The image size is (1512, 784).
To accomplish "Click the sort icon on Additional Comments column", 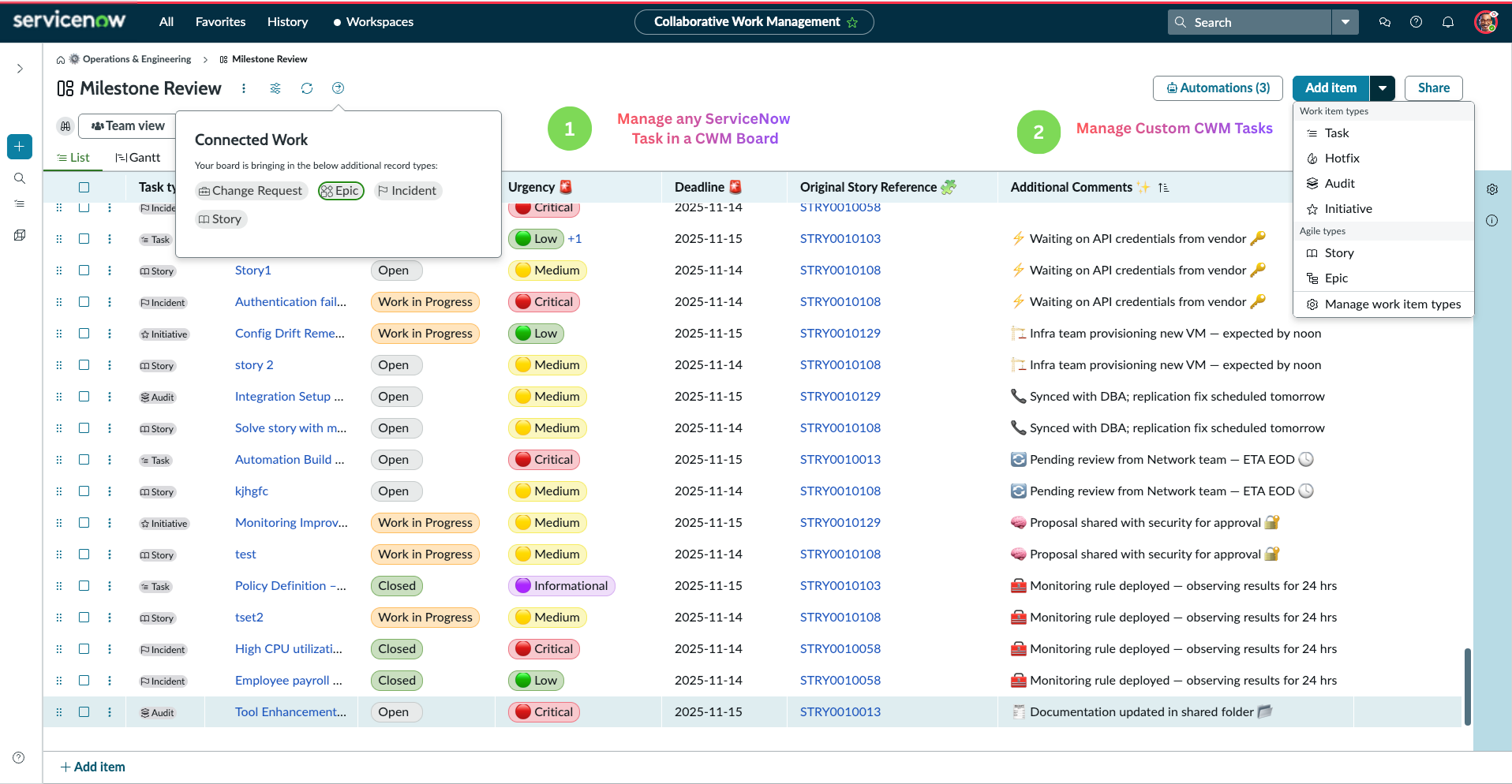I will tap(1163, 188).
